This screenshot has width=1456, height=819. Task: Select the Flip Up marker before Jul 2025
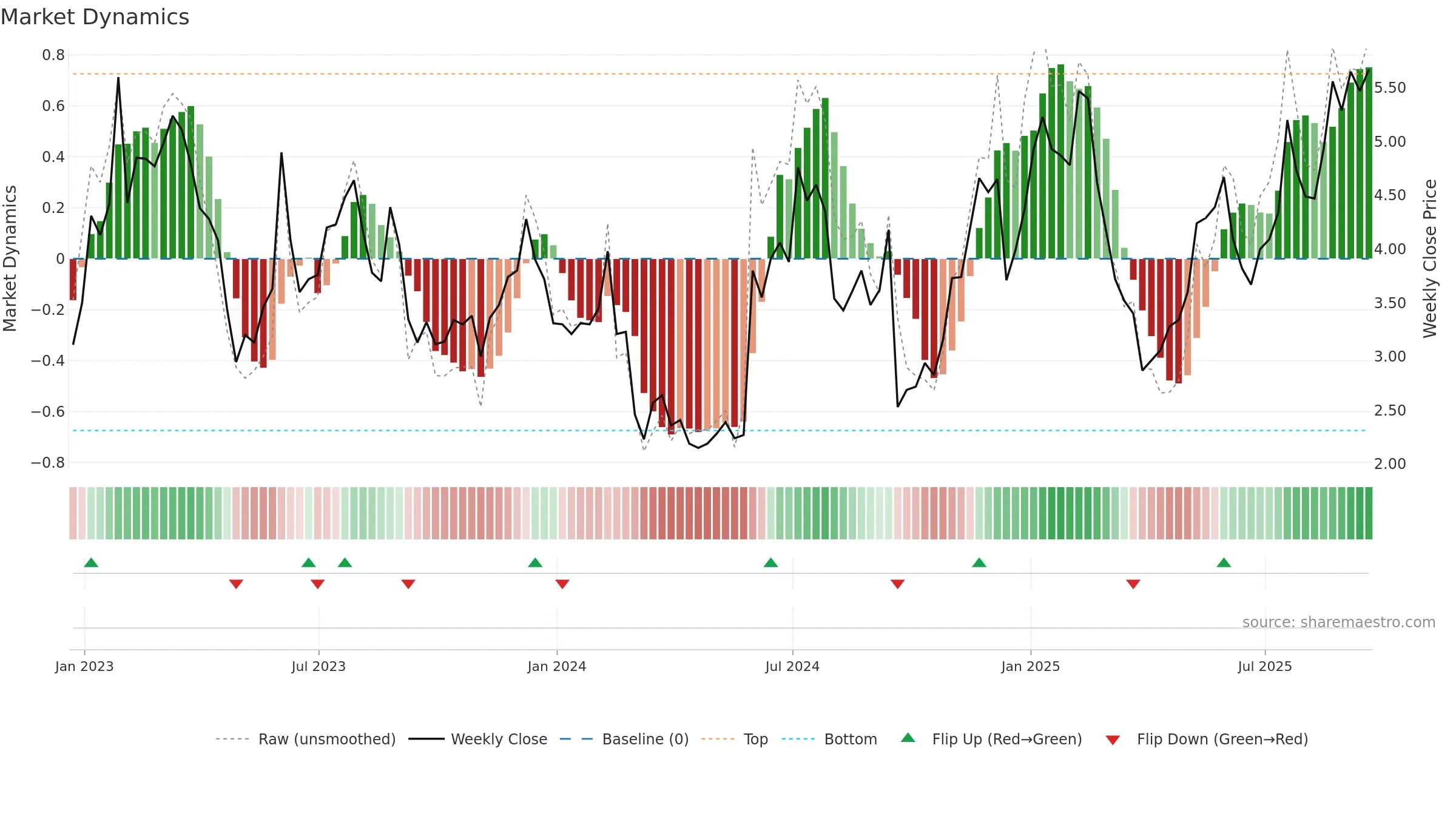[x=1224, y=562]
